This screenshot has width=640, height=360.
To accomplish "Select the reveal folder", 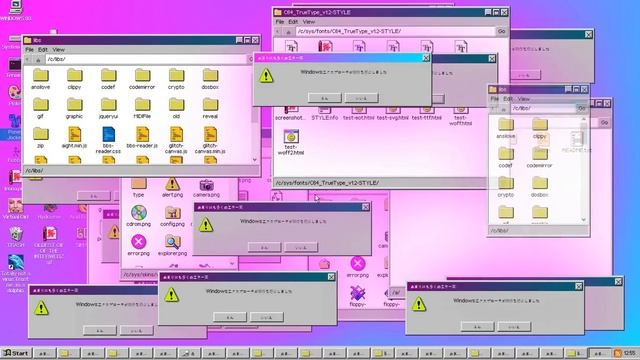I will click(210, 109).
